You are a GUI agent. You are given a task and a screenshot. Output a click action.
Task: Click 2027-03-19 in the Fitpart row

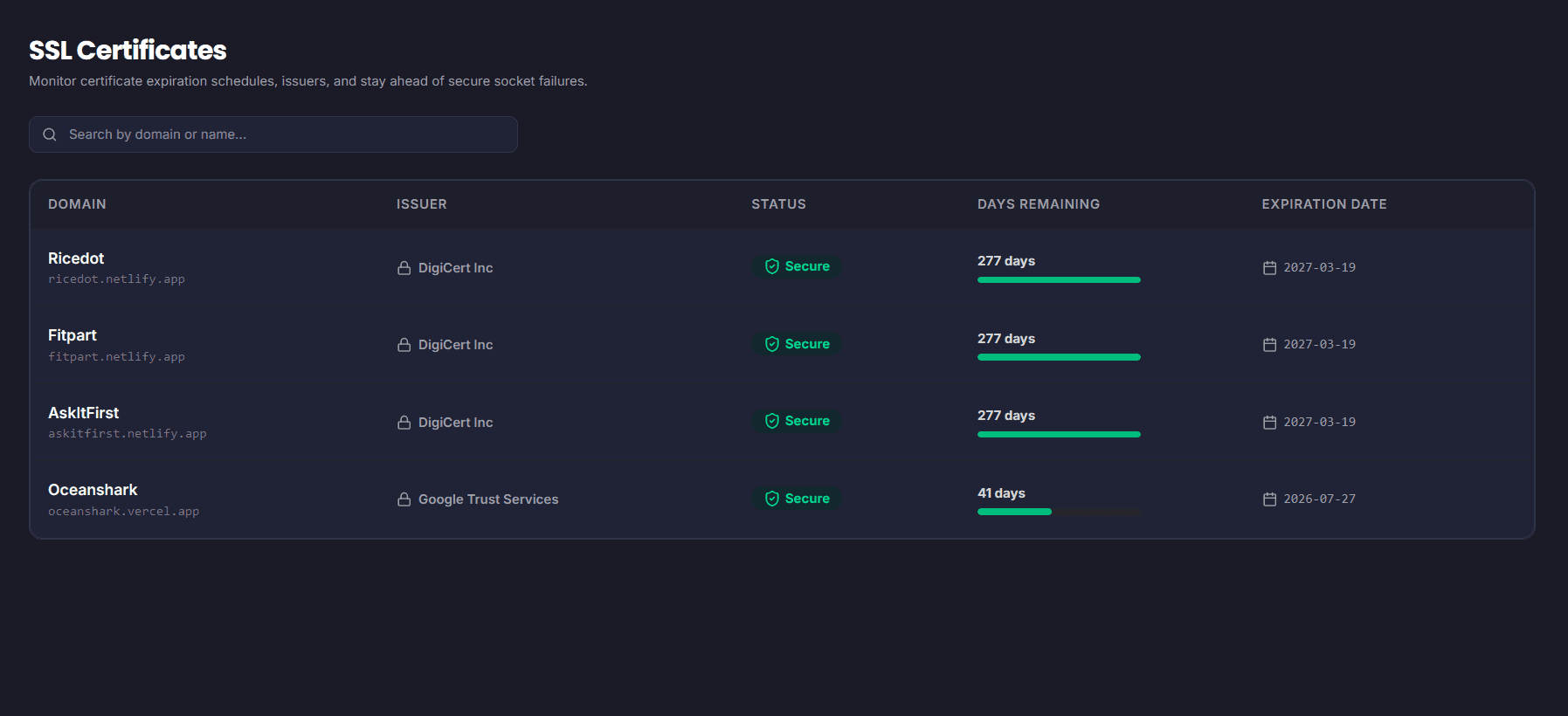(1320, 345)
